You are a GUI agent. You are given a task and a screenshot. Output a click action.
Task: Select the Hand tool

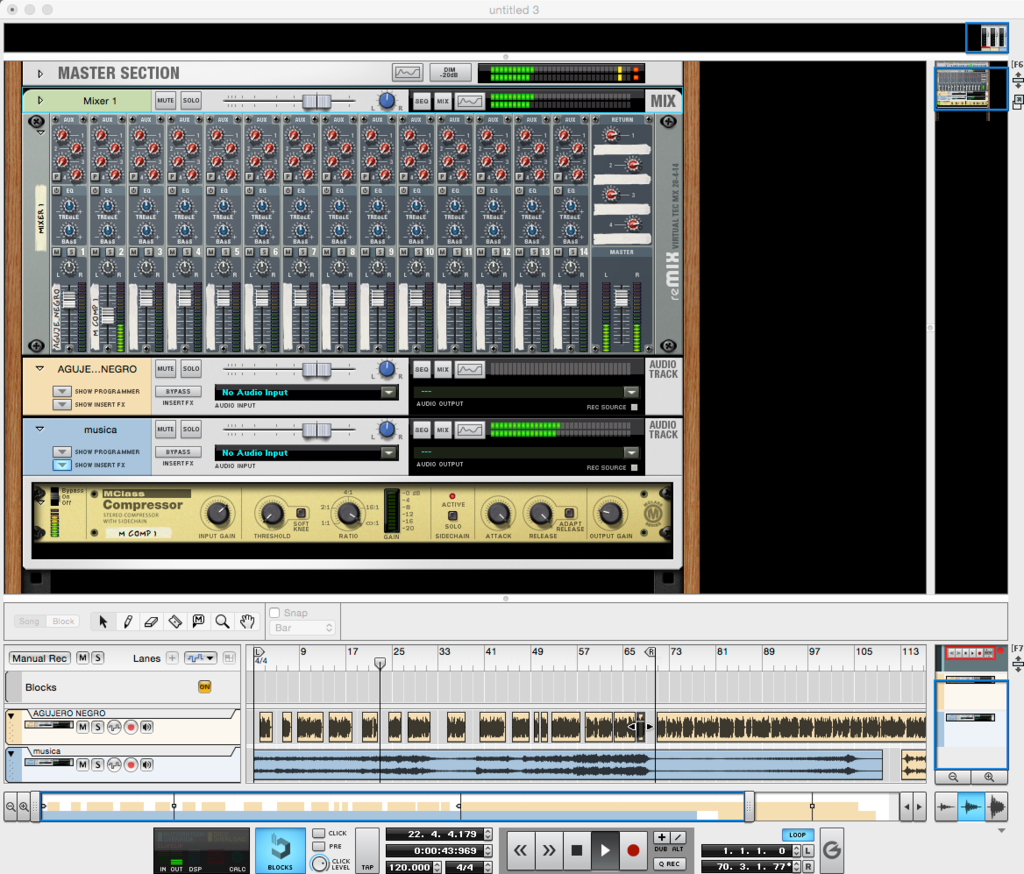click(x=247, y=621)
